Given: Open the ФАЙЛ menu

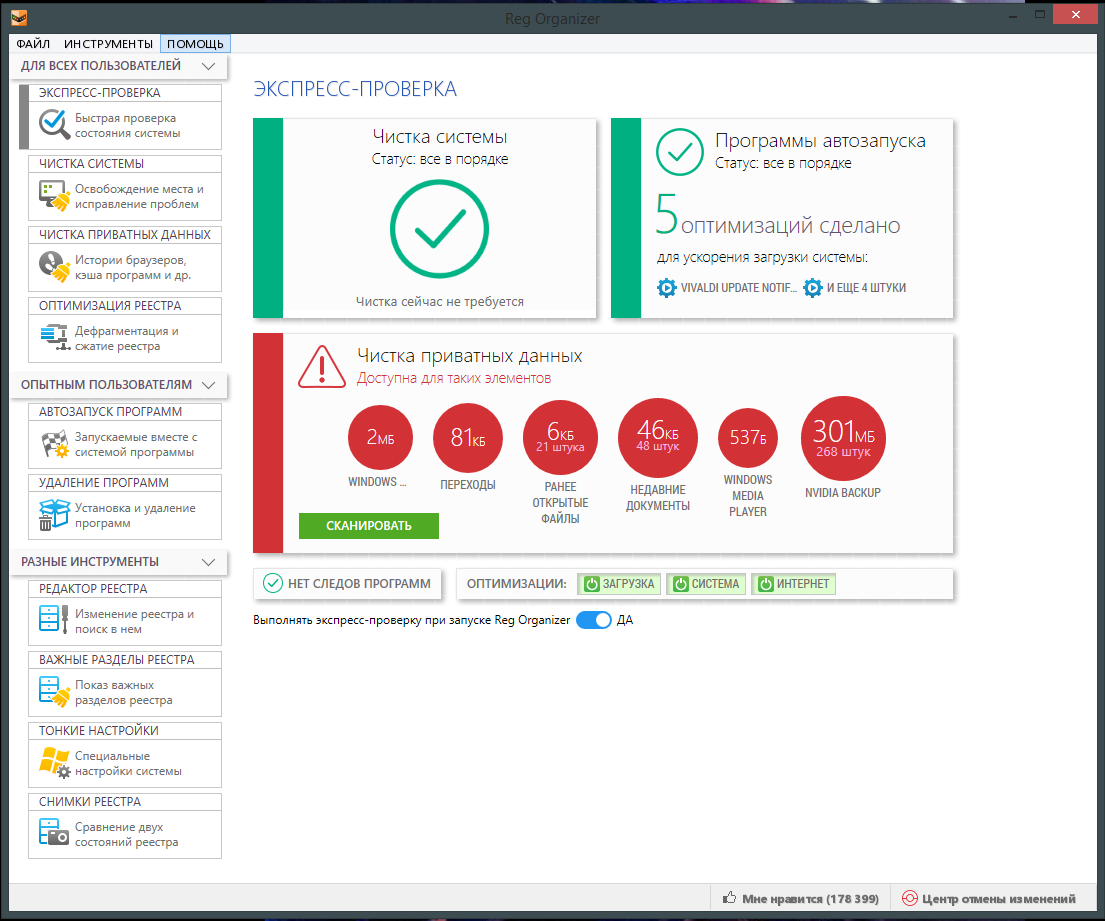Looking at the screenshot, I should (33, 44).
